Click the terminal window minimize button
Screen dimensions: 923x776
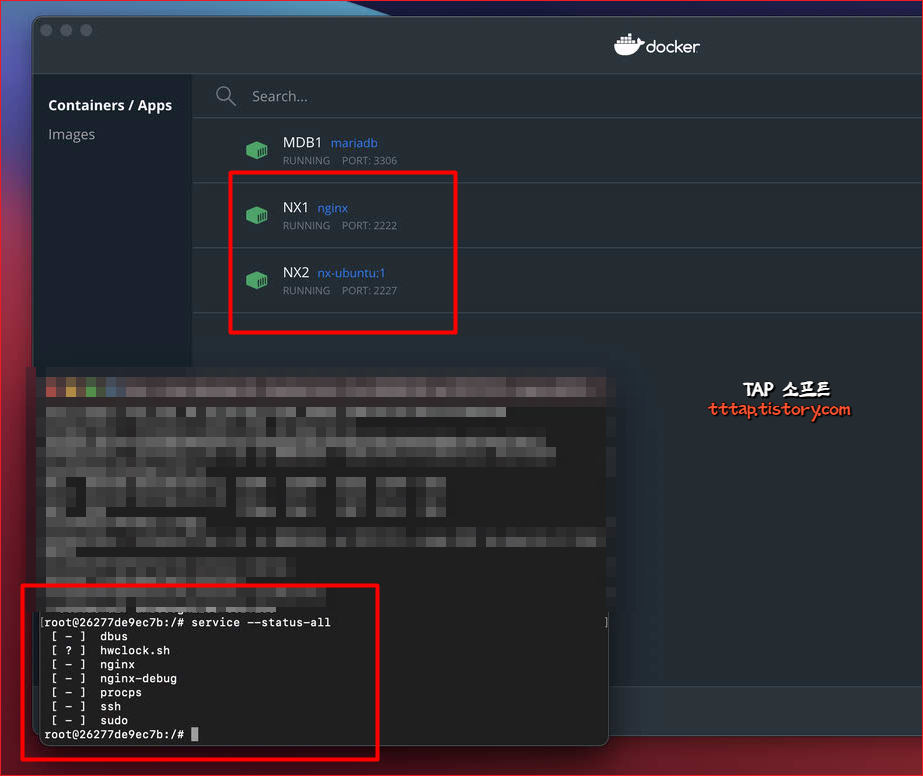coord(71,392)
